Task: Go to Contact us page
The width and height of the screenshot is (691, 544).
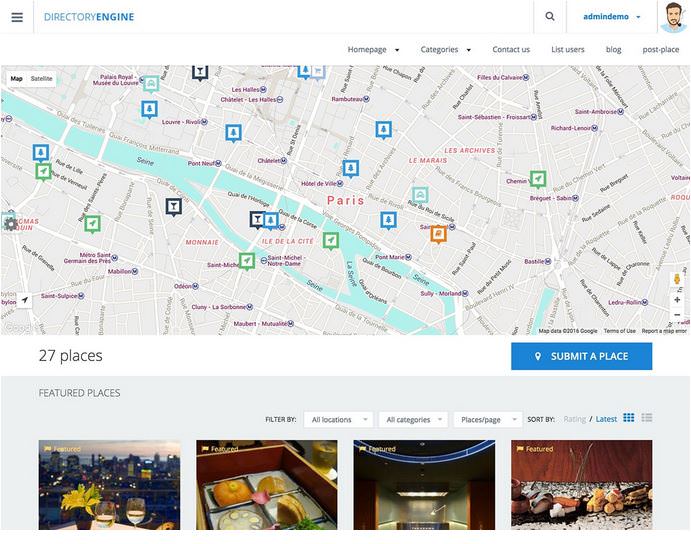Action: click(511, 49)
